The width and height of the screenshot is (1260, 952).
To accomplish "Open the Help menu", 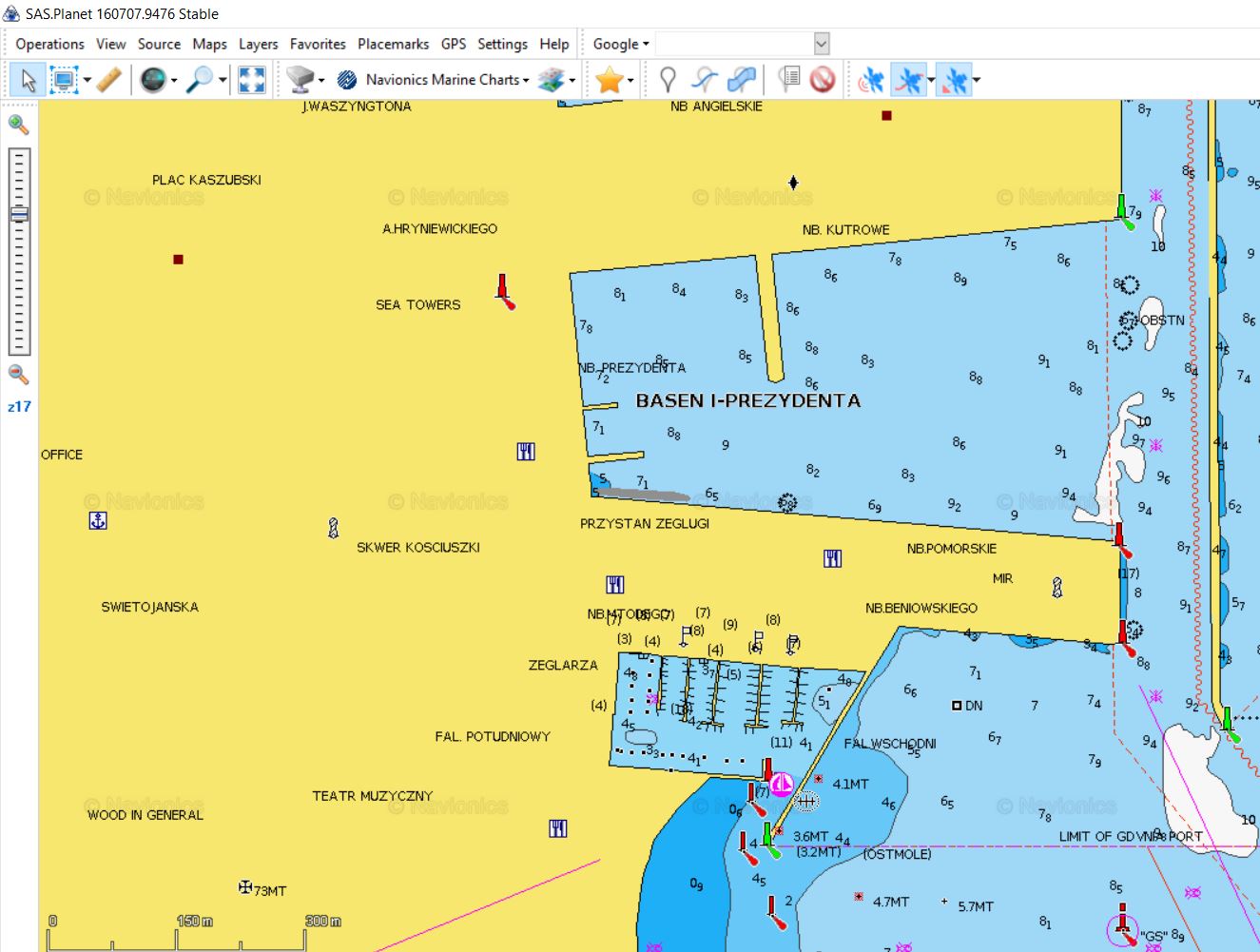I will 553,44.
